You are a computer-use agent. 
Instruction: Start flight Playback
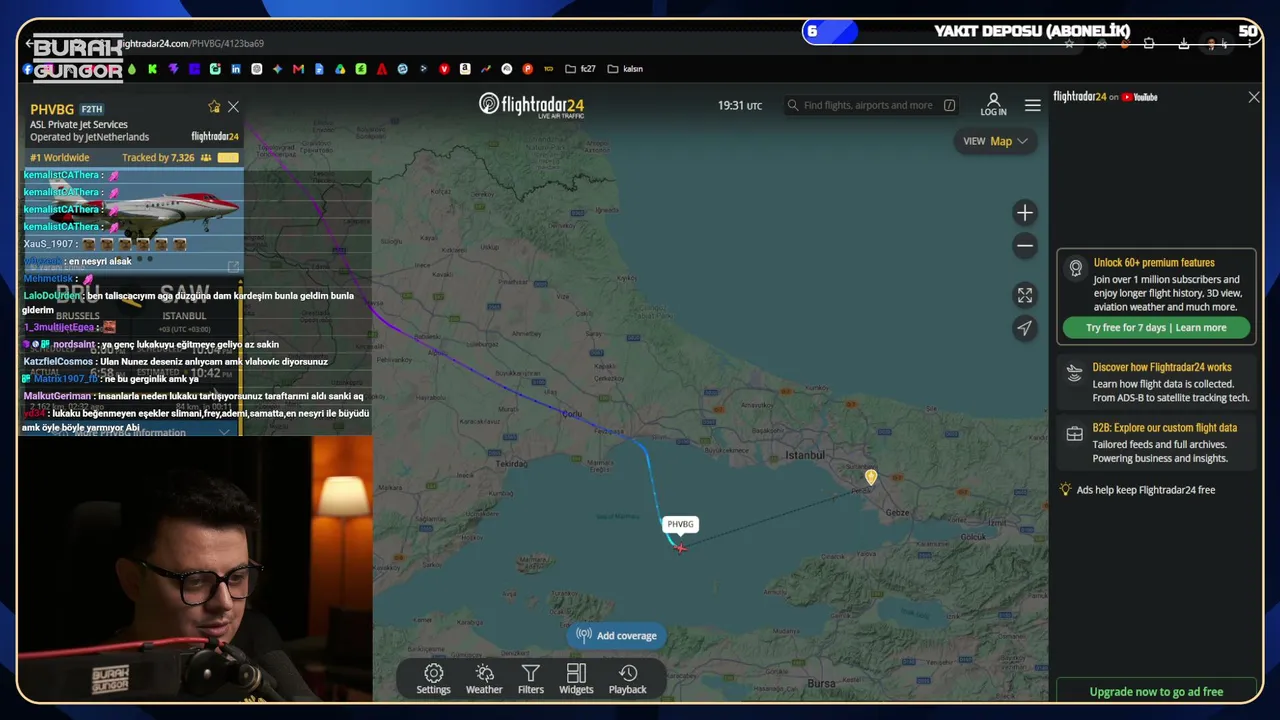(628, 679)
